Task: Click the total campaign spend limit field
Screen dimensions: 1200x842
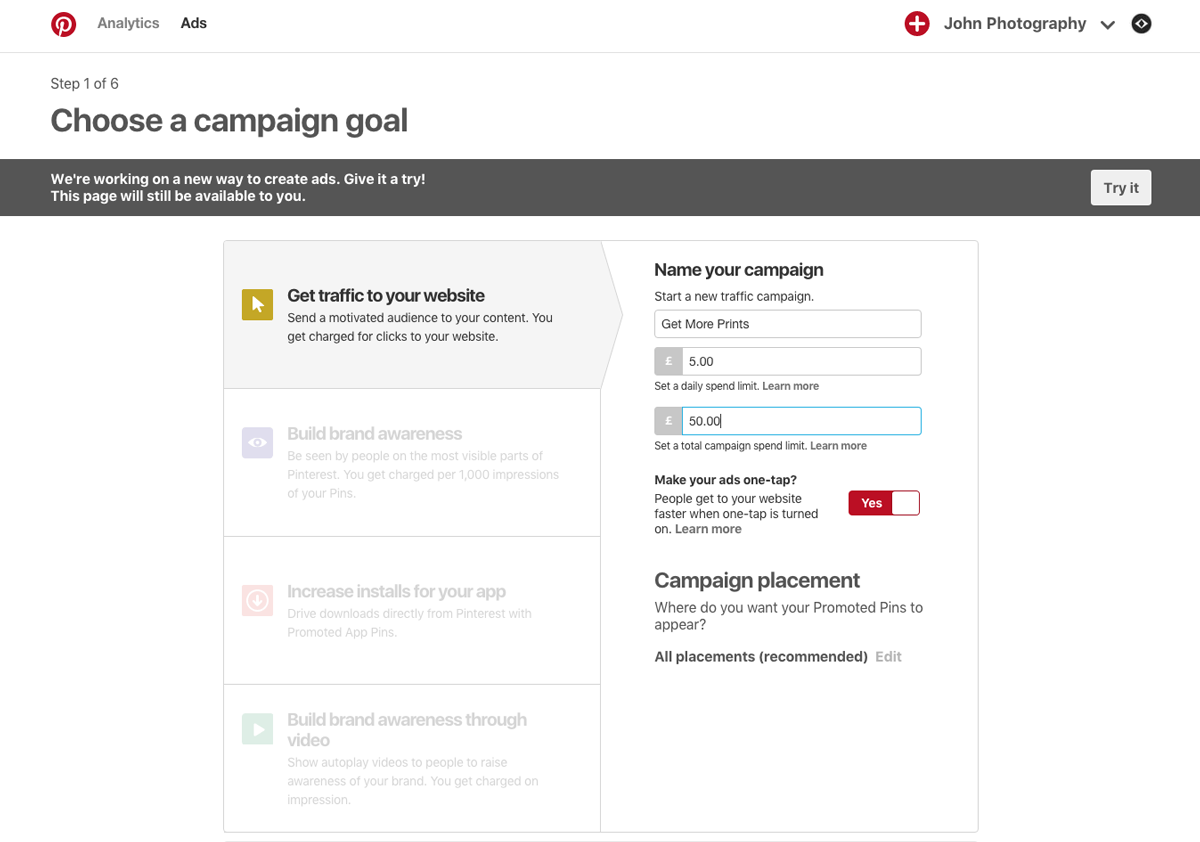Action: [801, 420]
